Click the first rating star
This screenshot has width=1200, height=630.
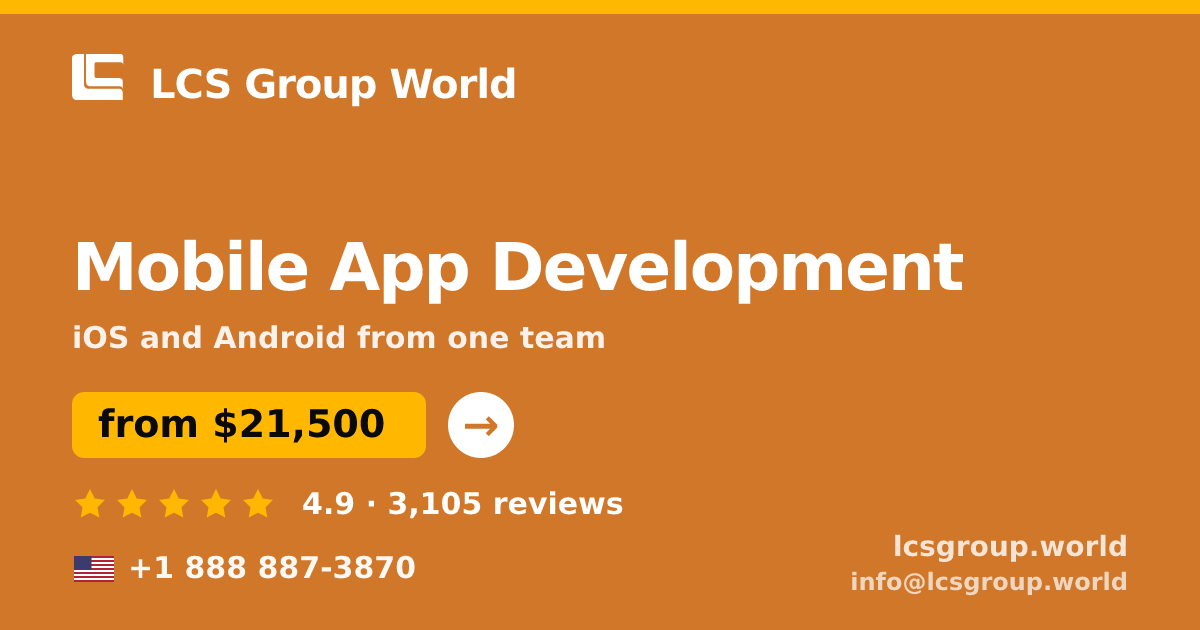tap(90, 504)
